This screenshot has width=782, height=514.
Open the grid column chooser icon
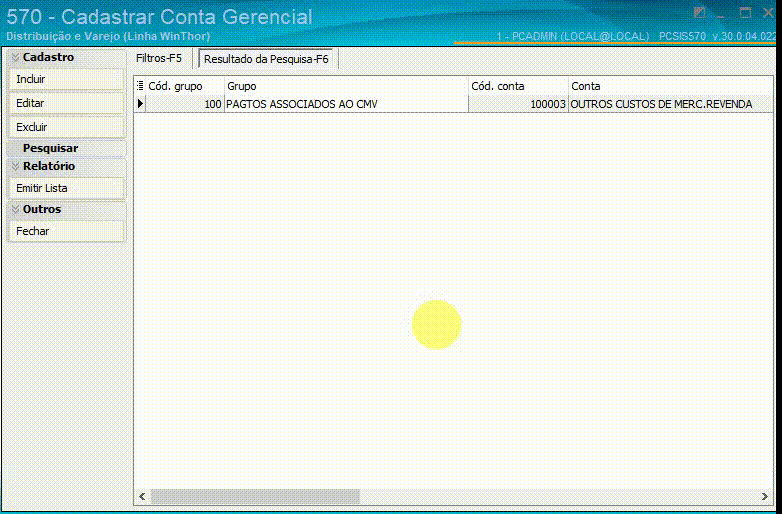click(x=140, y=86)
